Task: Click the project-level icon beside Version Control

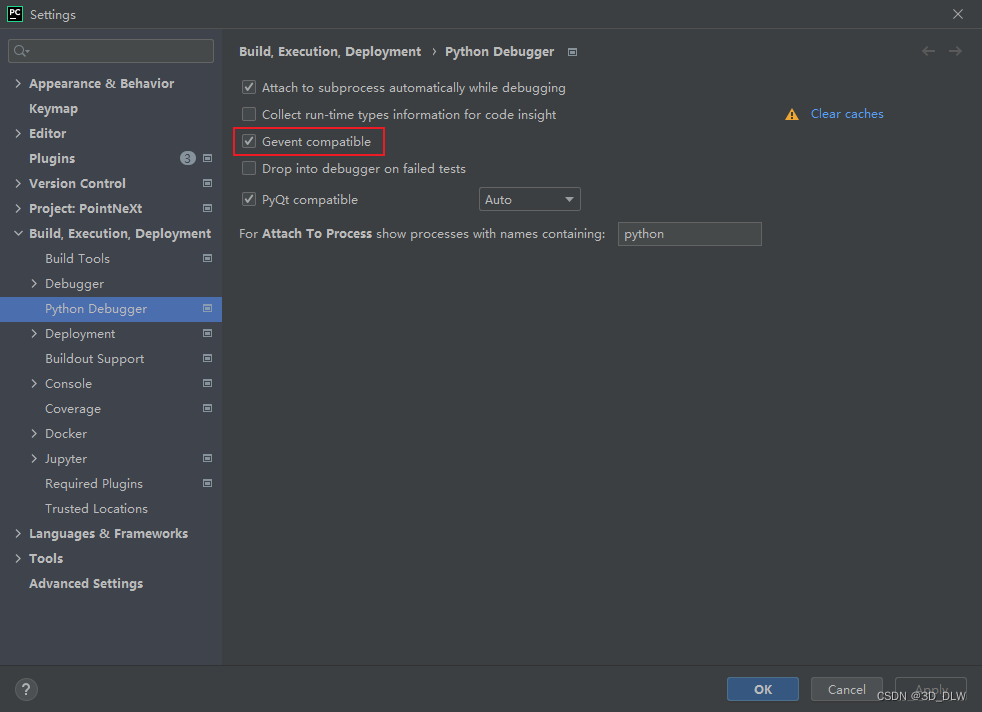Action: (x=207, y=183)
